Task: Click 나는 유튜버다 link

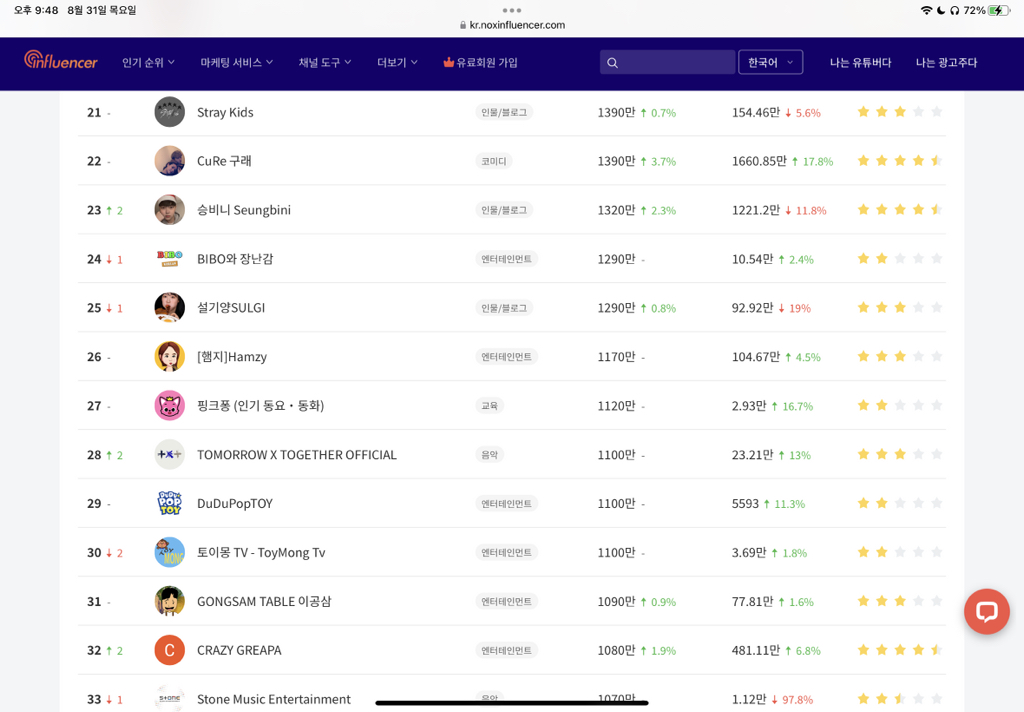Action: coord(860,63)
